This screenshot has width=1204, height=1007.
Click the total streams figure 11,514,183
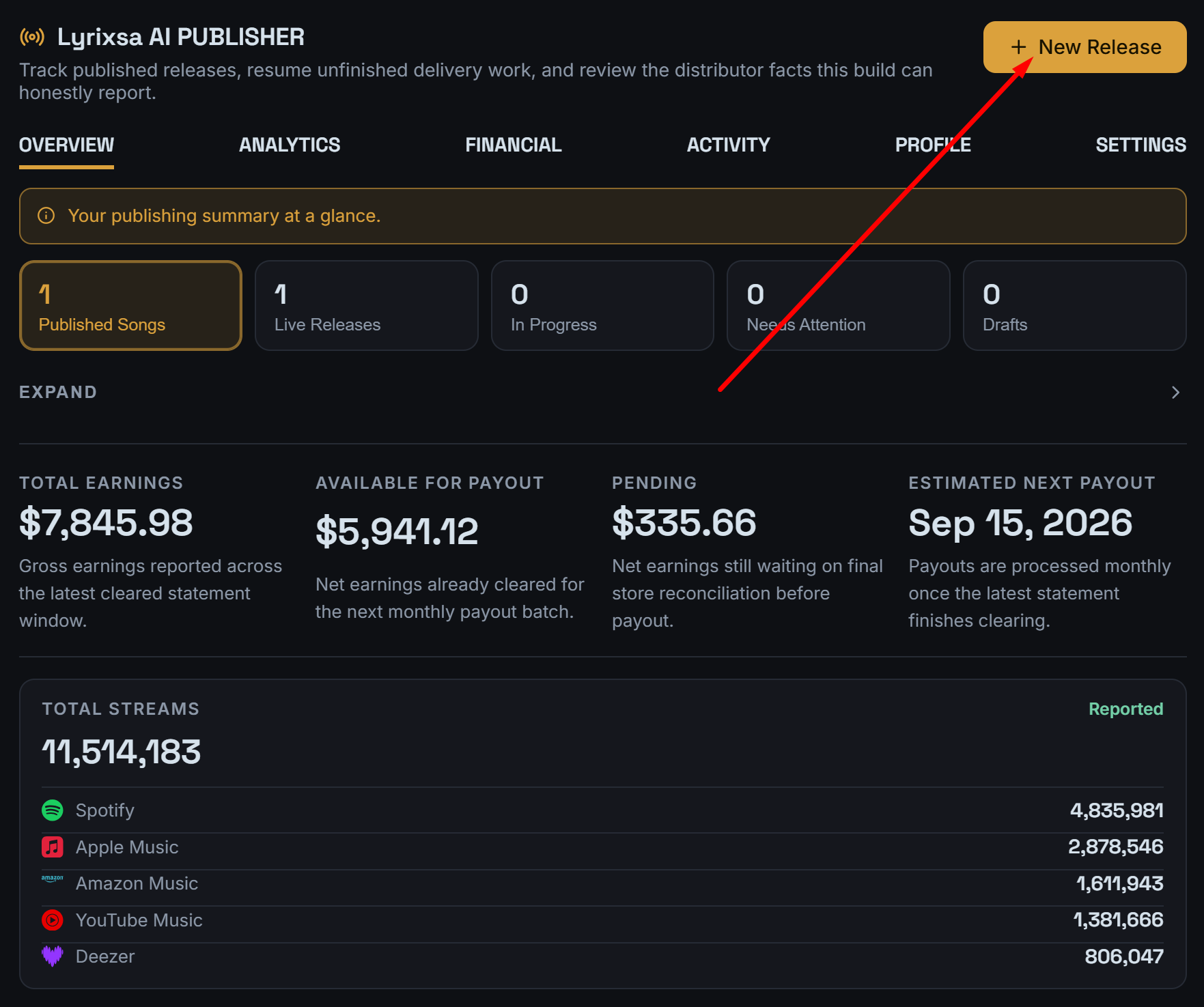coord(121,752)
